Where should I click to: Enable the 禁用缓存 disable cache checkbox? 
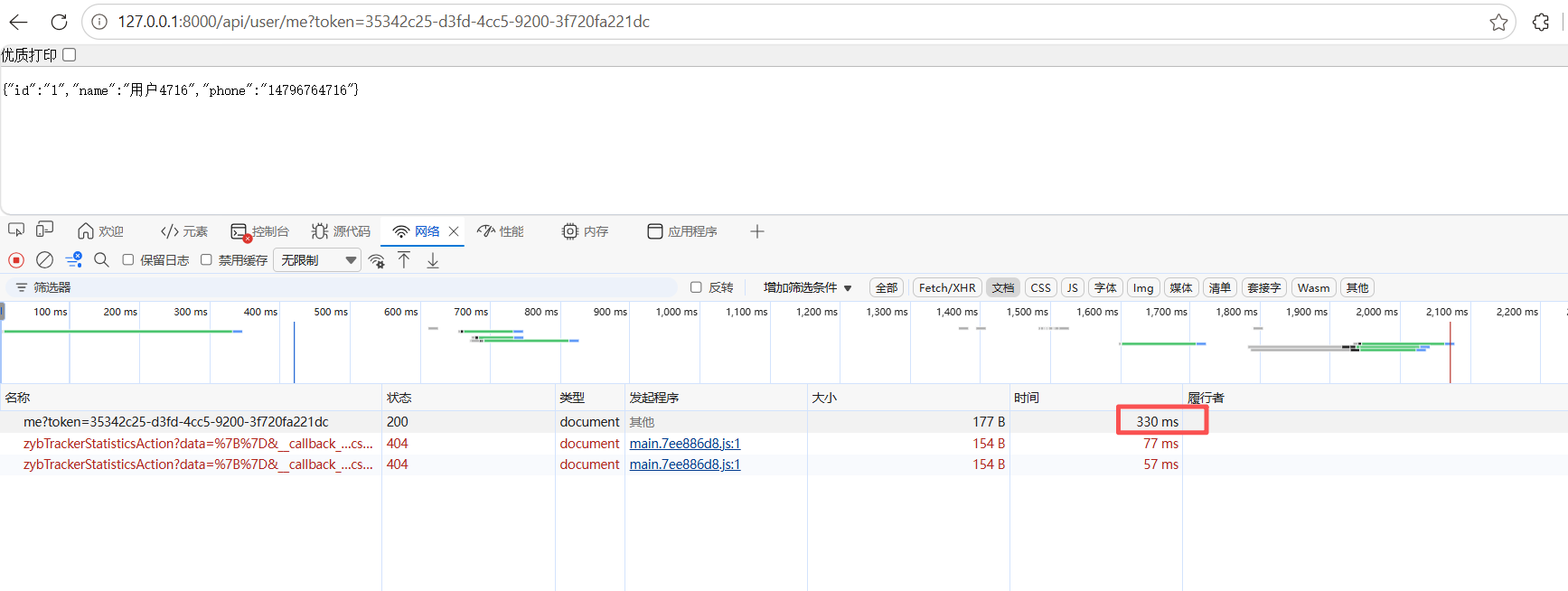click(206, 260)
